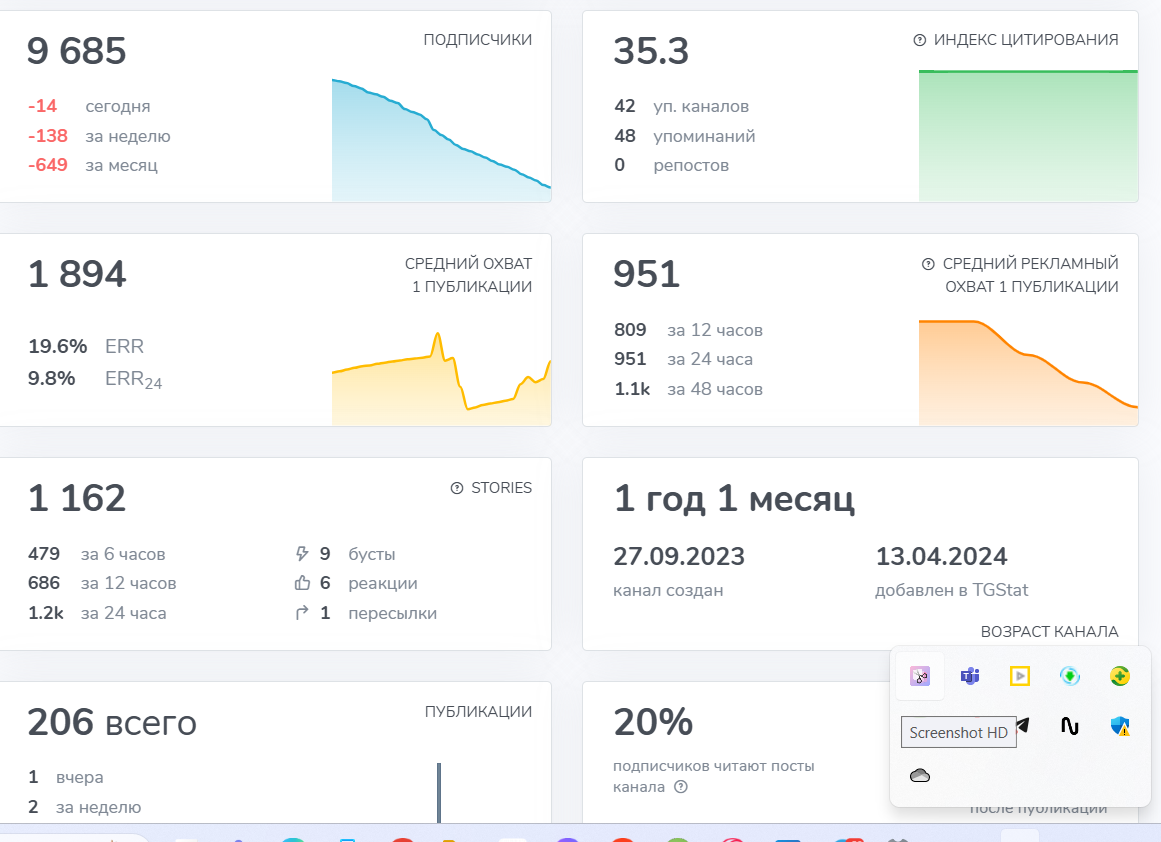This screenshot has width=1161, height=842.
Task: Open Microsoft Teams tray icon
Action: (x=970, y=676)
